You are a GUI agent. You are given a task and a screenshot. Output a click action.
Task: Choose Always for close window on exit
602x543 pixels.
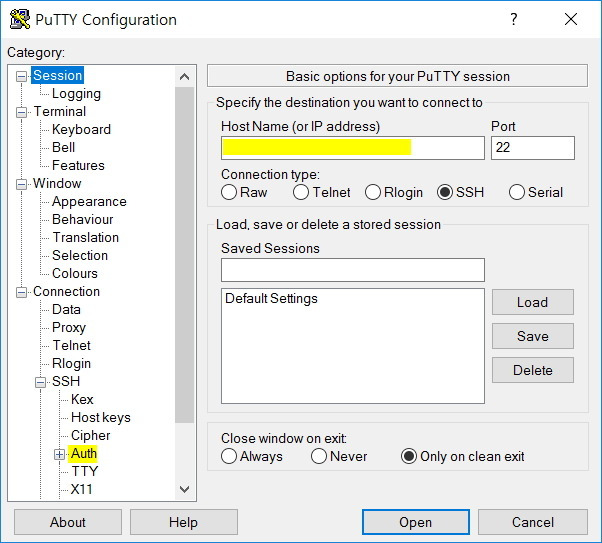click(229, 456)
